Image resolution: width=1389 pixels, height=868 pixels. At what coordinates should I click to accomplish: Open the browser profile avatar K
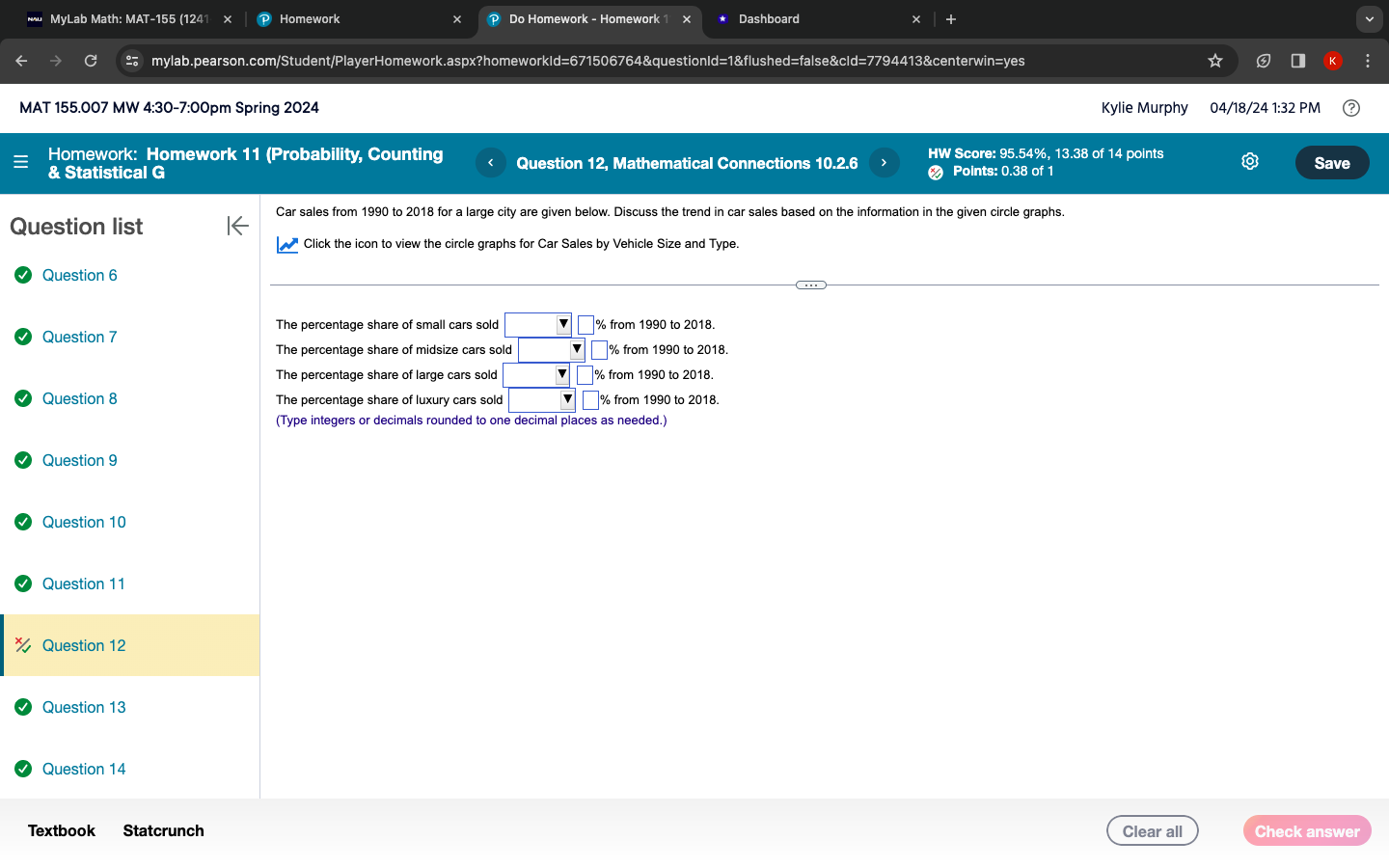[x=1332, y=60]
